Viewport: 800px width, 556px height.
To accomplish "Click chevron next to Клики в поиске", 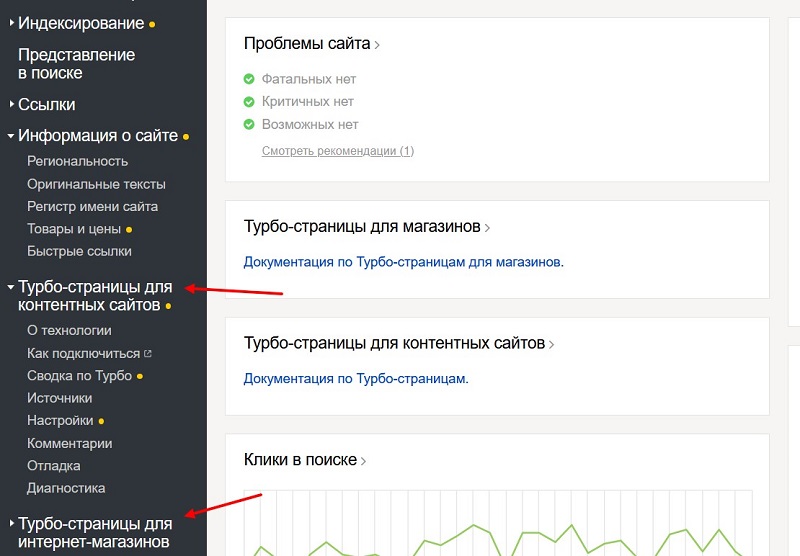I will click(x=364, y=461).
